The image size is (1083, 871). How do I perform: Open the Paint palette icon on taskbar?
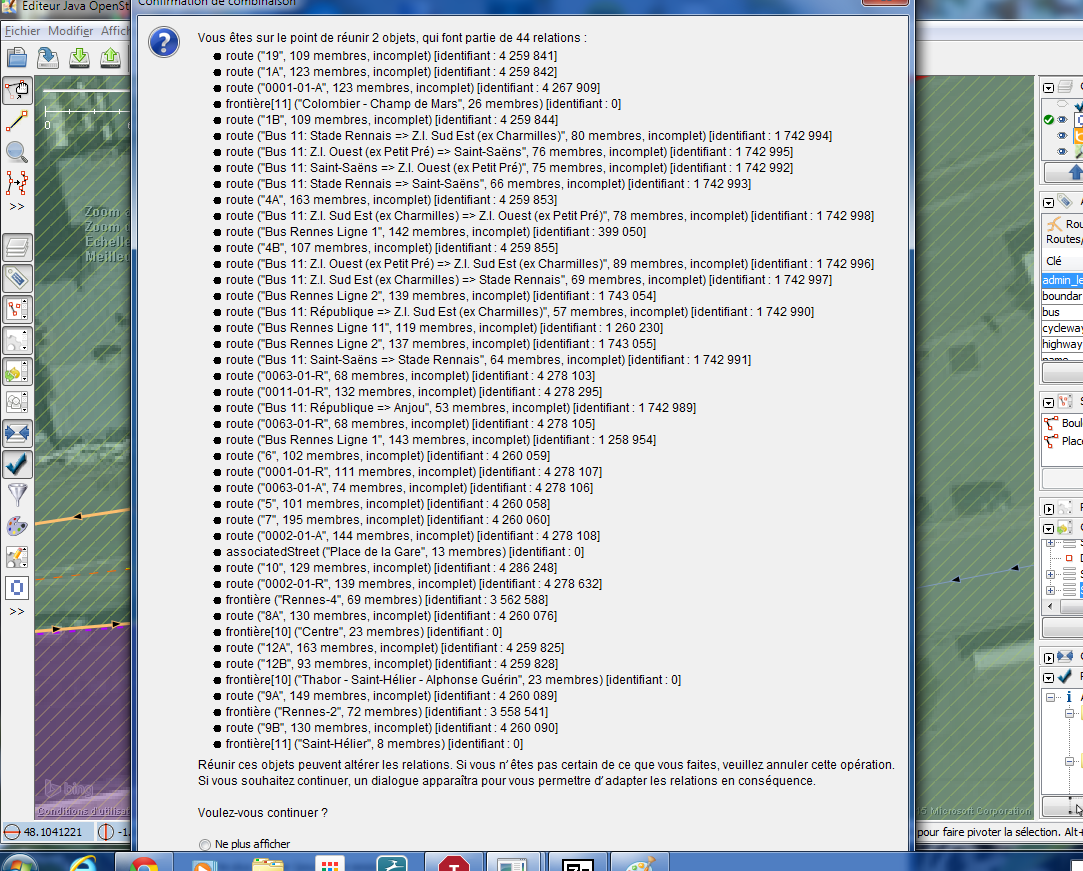point(640,863)
